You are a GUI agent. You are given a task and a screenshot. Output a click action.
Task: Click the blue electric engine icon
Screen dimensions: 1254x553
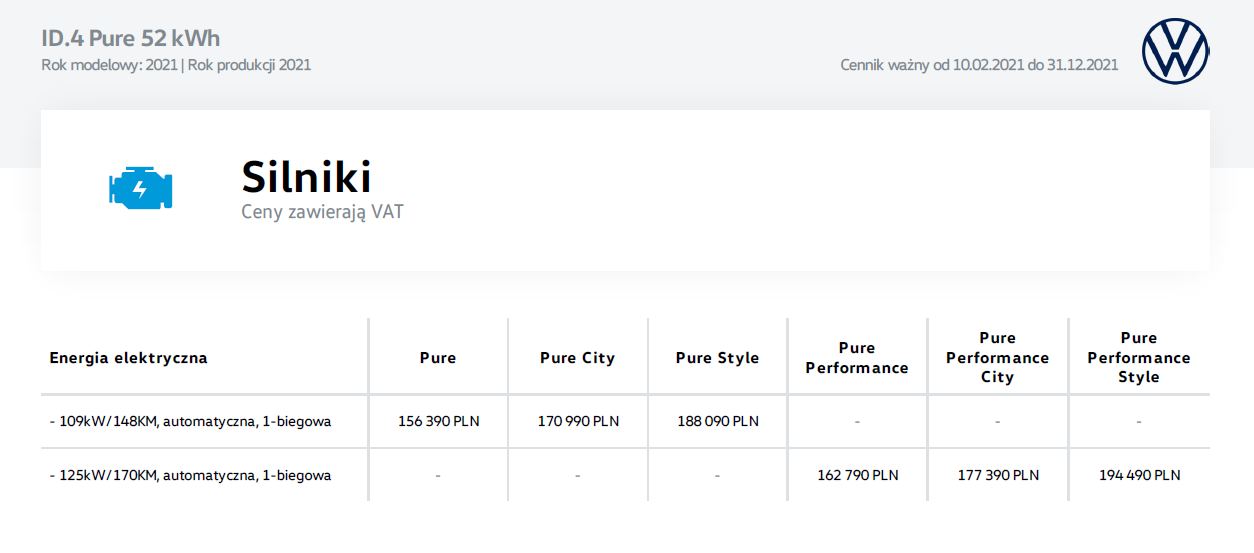coord(140,189)
